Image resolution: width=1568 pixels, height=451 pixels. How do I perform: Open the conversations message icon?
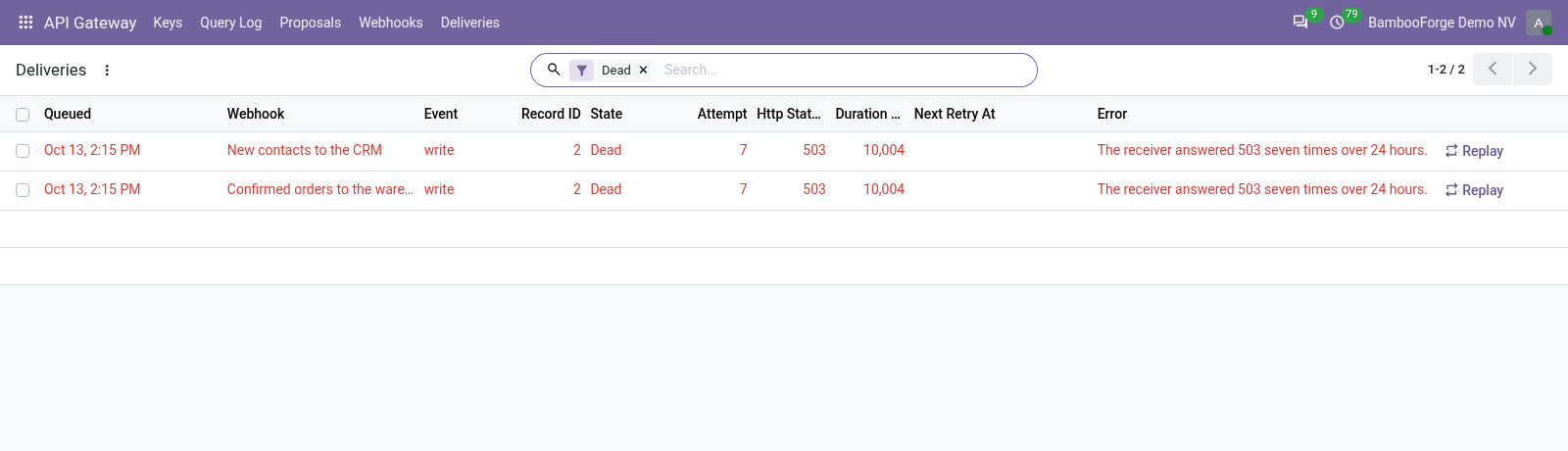point(1300,22)
